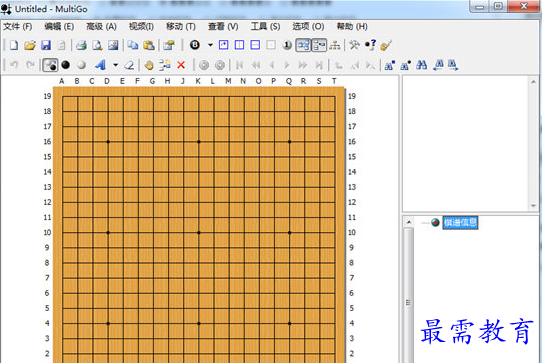Image resolution: width=542 pixels, height=363 pixels.
Task: Open the game properties icon
Action: pyautogui.click(x=169, y=45)
